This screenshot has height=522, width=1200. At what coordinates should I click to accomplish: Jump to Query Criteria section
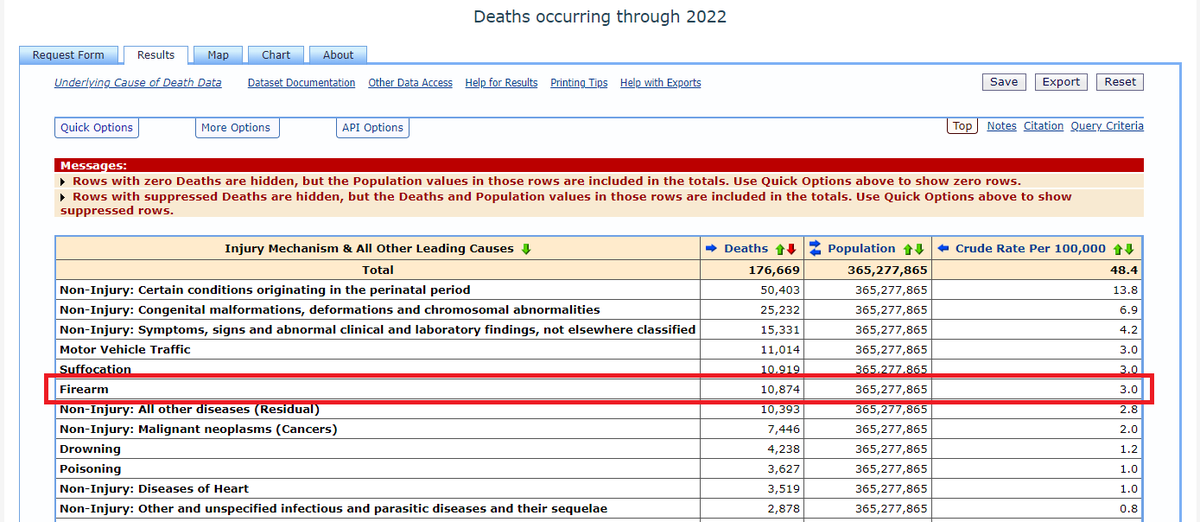click(x=1106, y=126)
